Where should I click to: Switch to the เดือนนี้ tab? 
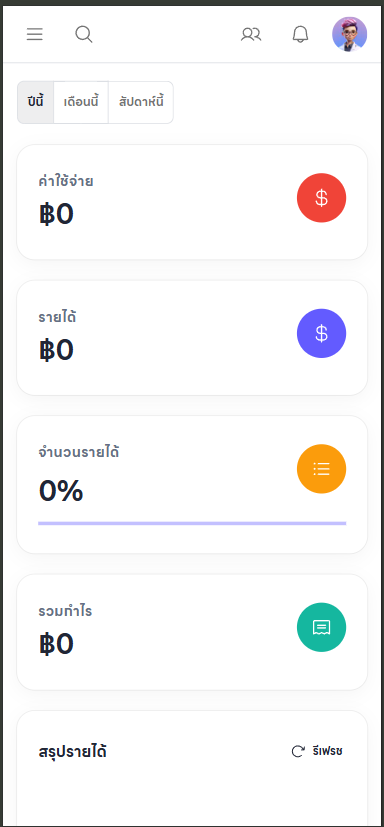click(x=81, y=102)
